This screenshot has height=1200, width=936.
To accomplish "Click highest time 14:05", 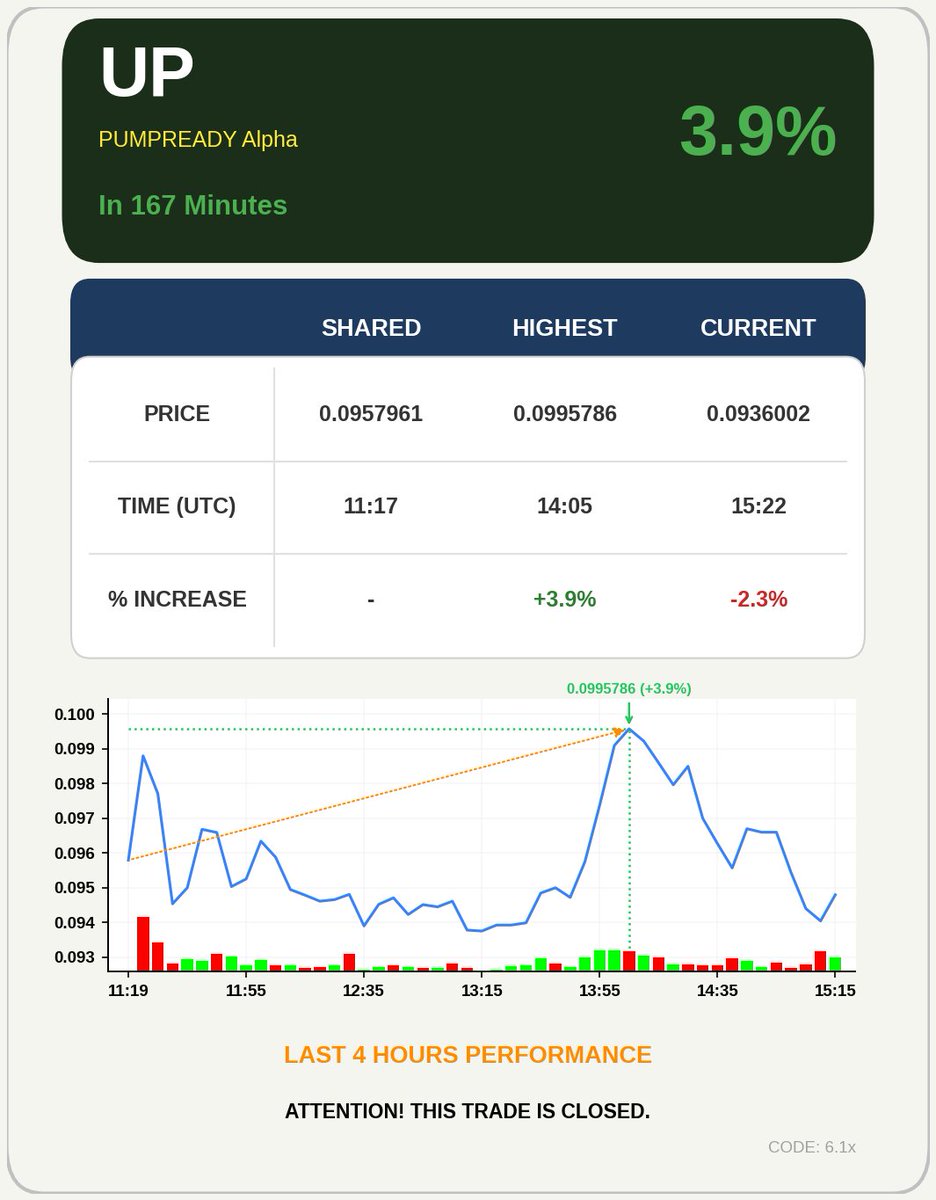I will 565,506.
